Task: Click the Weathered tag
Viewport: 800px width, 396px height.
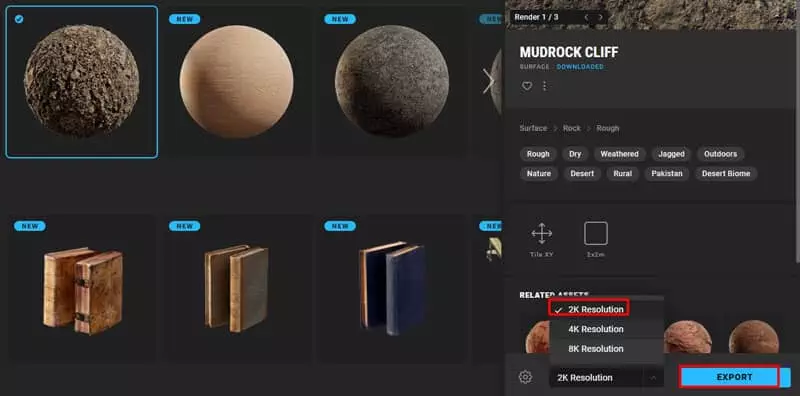Action: (x=619, y=154)
